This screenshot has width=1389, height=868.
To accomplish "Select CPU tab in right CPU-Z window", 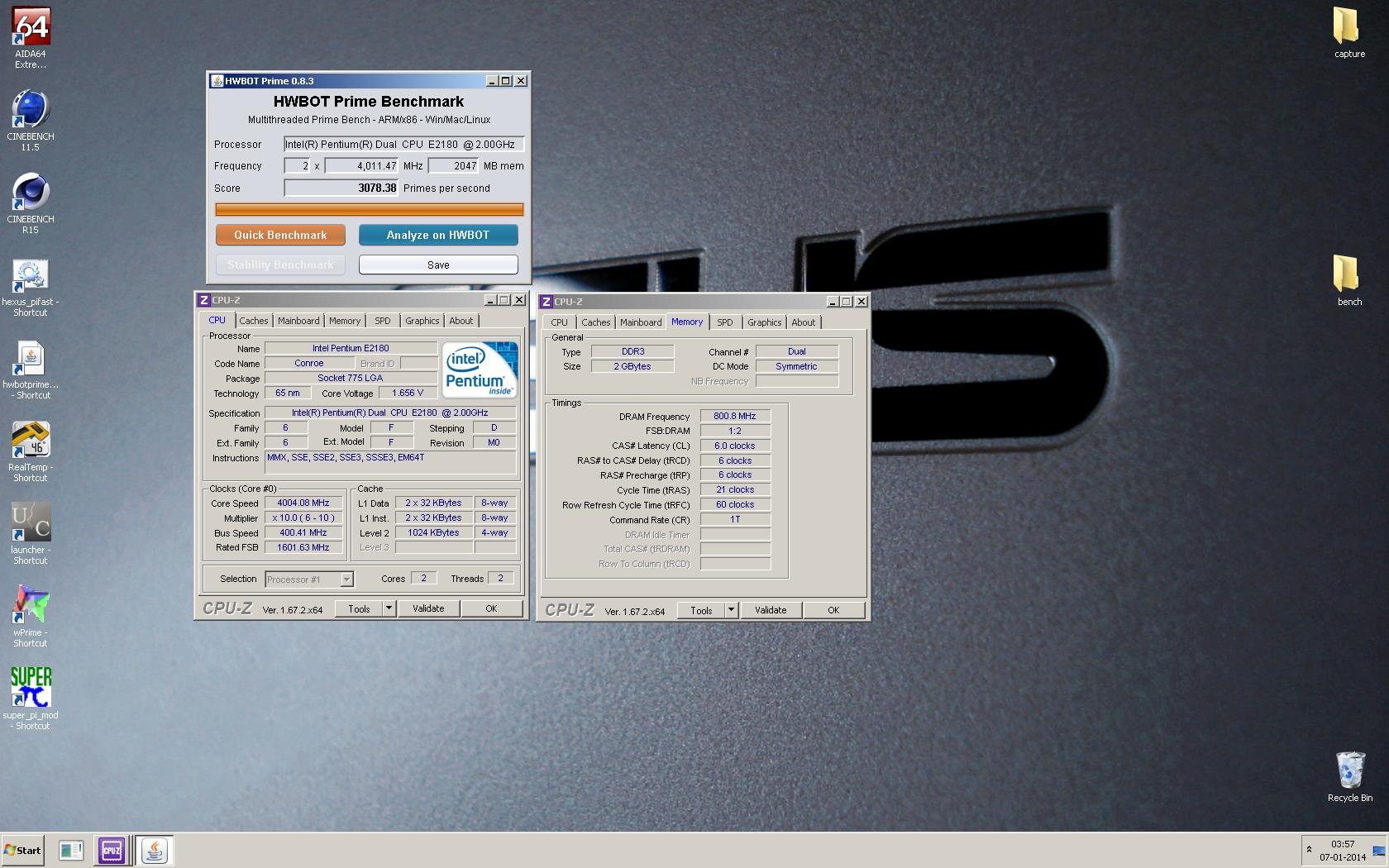I will coord(560,322).
